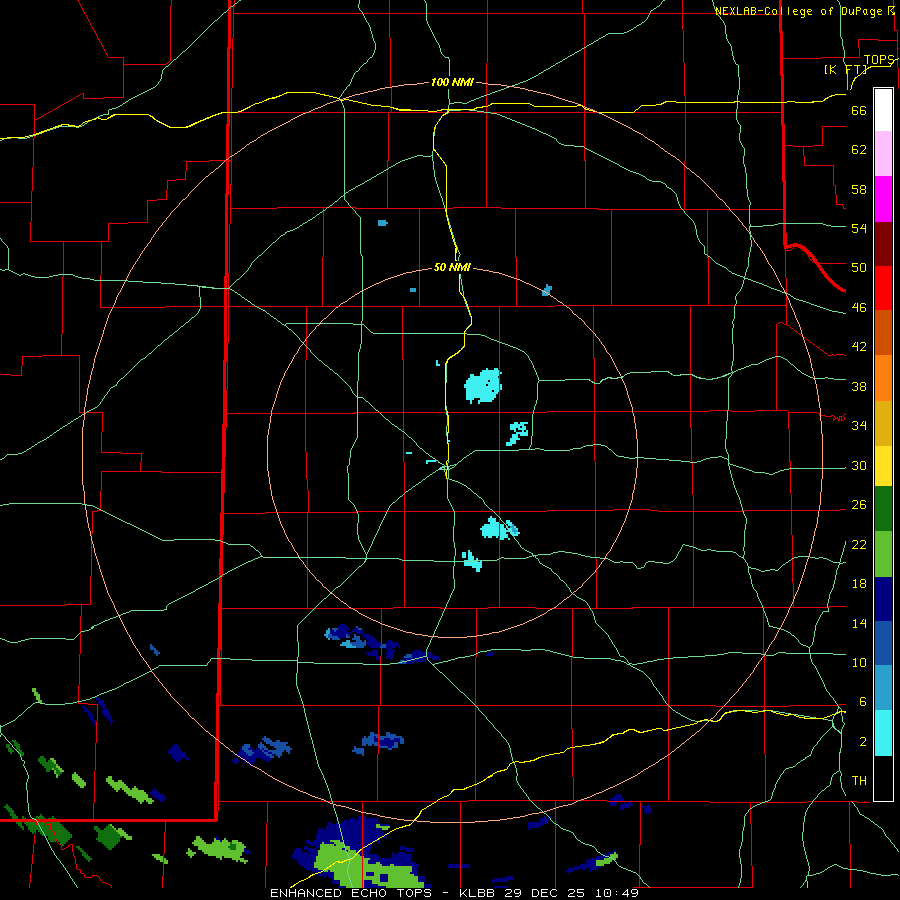Image resolution: width=900 pixels, height=900 pixels.
Task: Click the lighter orange legend block beside label 38
Action: click(883, 378)
